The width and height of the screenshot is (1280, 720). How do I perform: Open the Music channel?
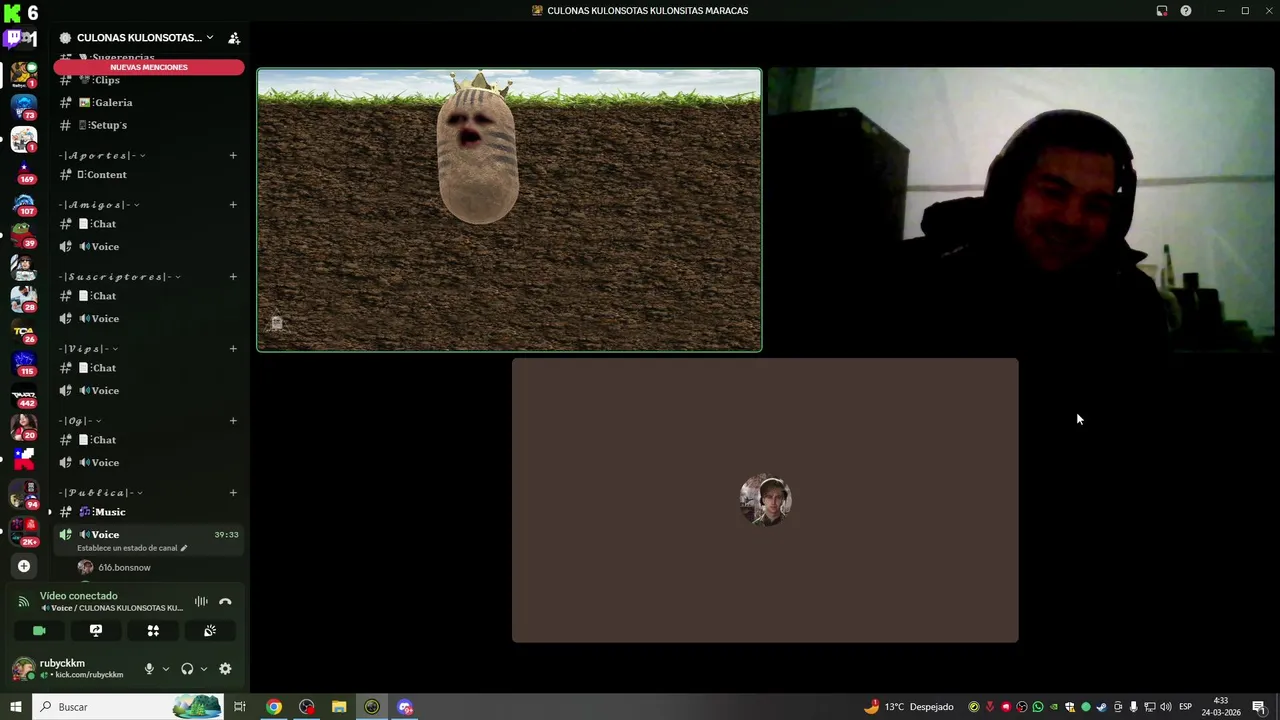(x=149, y=512)
